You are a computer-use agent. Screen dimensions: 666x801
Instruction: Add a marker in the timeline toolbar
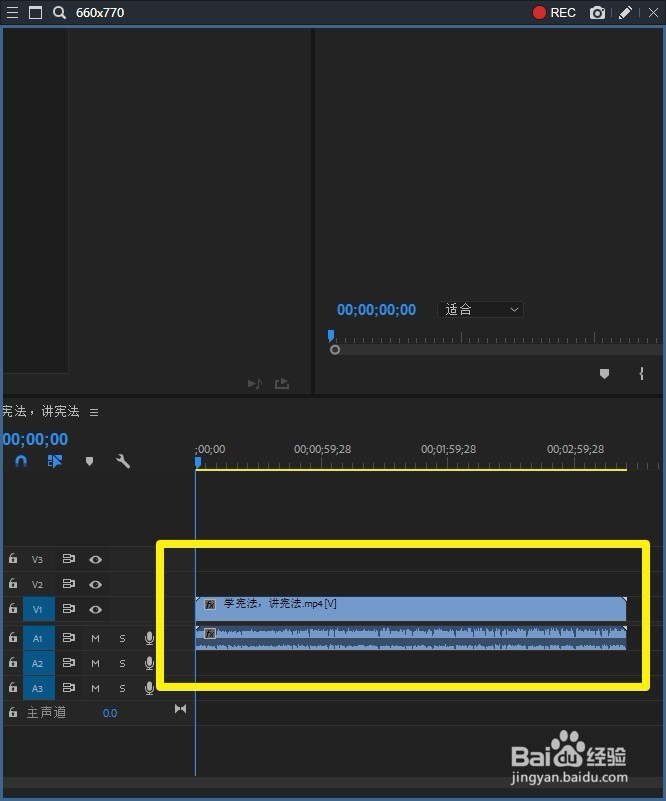[x=89, y=461]
